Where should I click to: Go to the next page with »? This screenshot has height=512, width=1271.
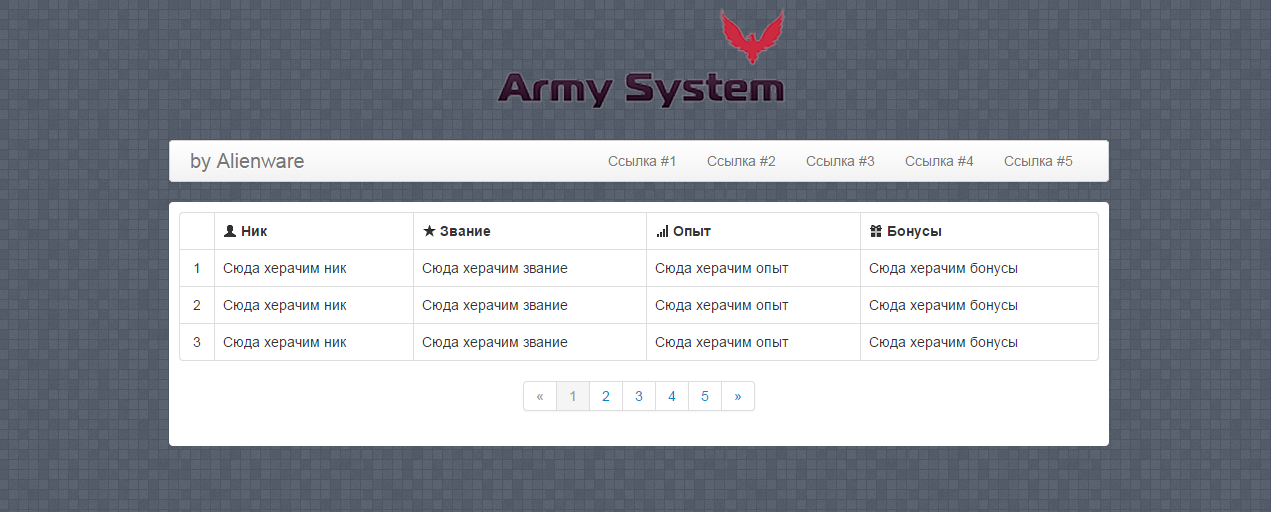(738, 396)
